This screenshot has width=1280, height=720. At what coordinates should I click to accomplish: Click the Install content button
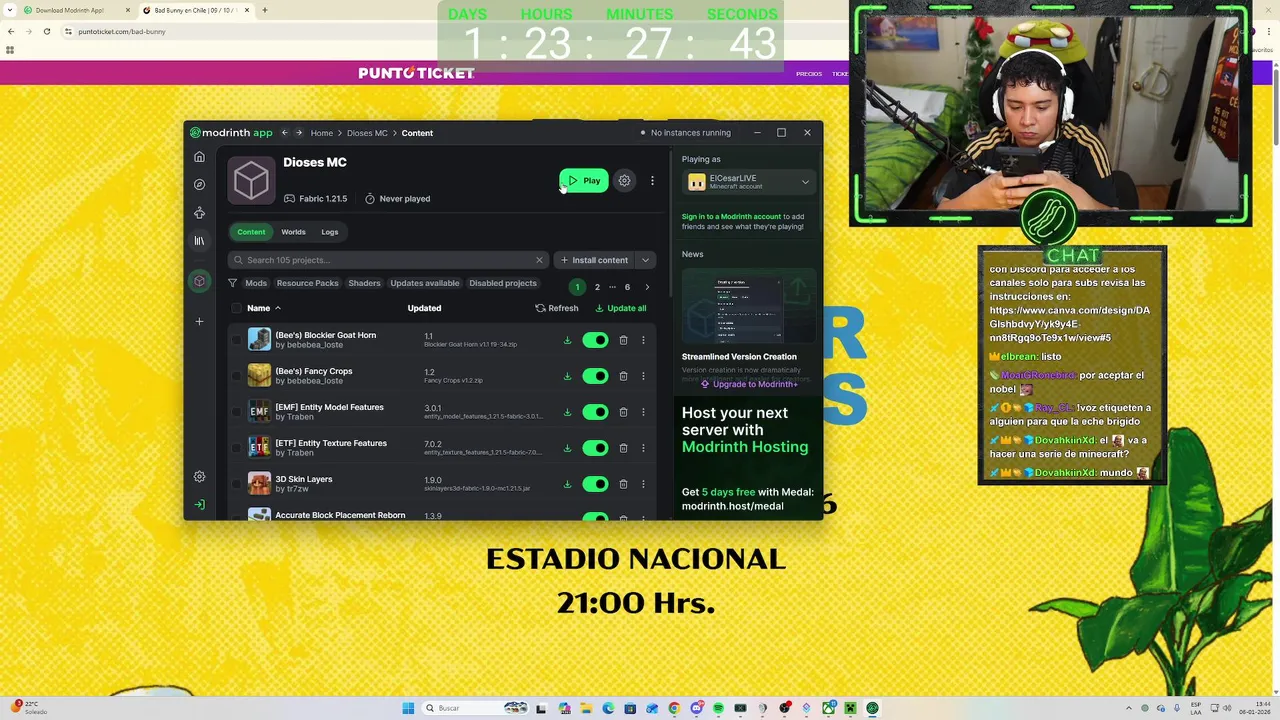point(595,260)
